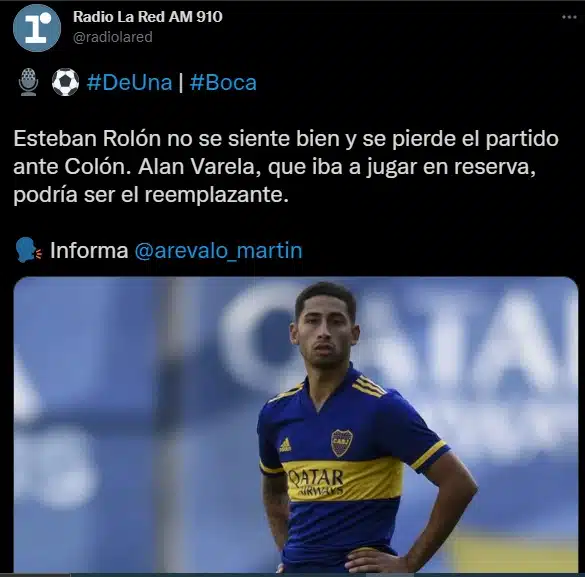Click the microphone emoji in the tweet
Image resolution: width=585 pixels, height=577 pixels.
point(28,82)
